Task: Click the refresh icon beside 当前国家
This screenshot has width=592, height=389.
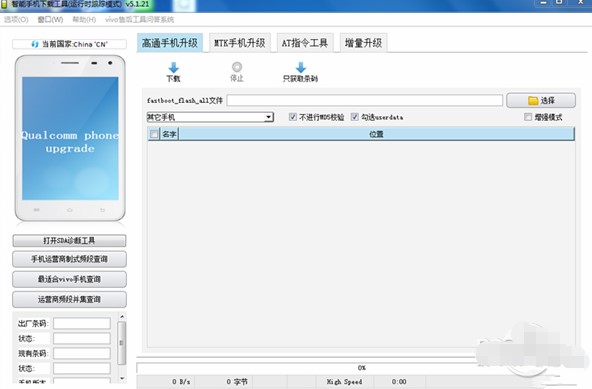Action: 35,44
